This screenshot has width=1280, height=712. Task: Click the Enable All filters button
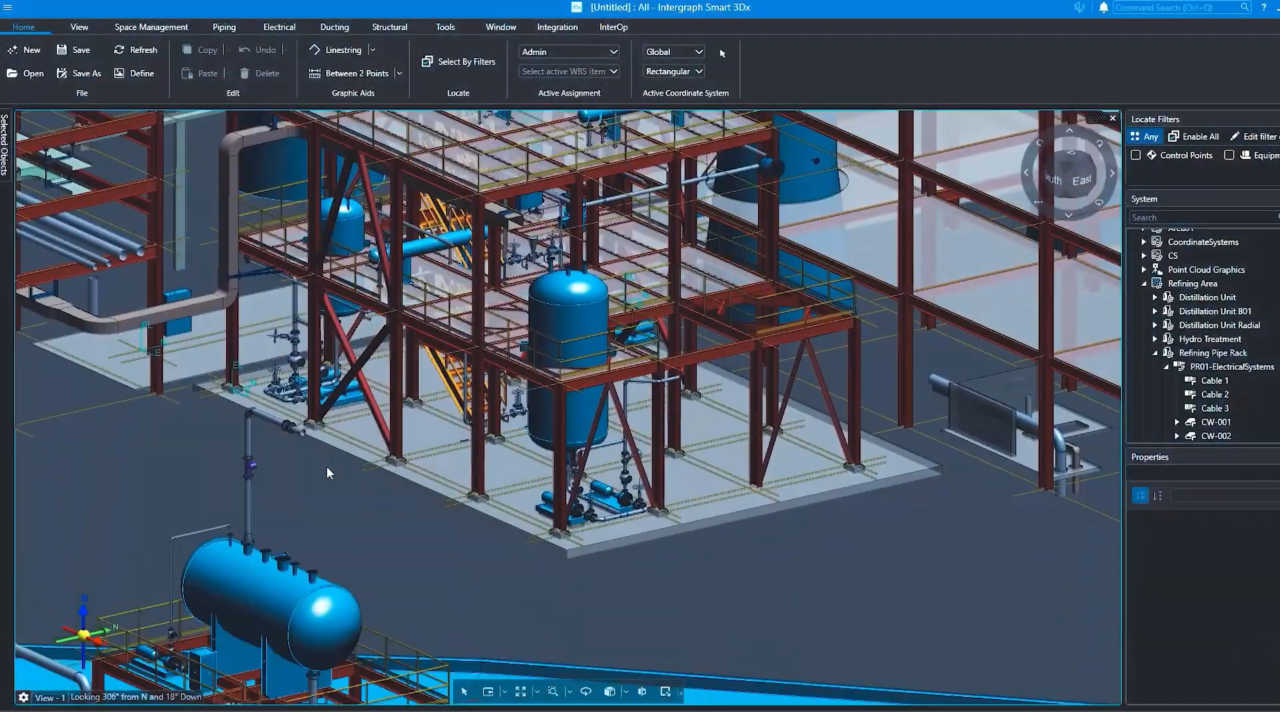1194,137
